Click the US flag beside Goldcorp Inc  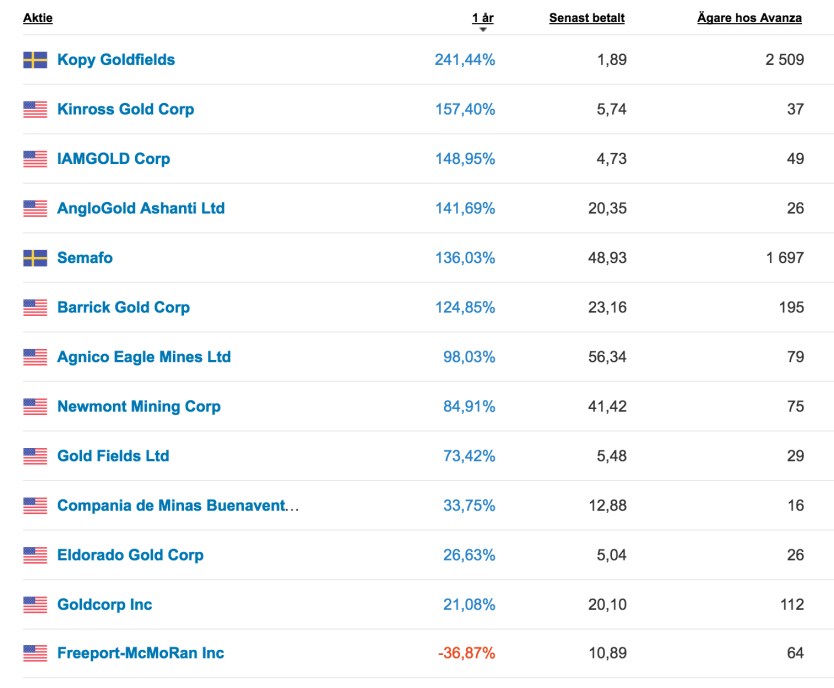pyautogui.click(x=35, y=605)
